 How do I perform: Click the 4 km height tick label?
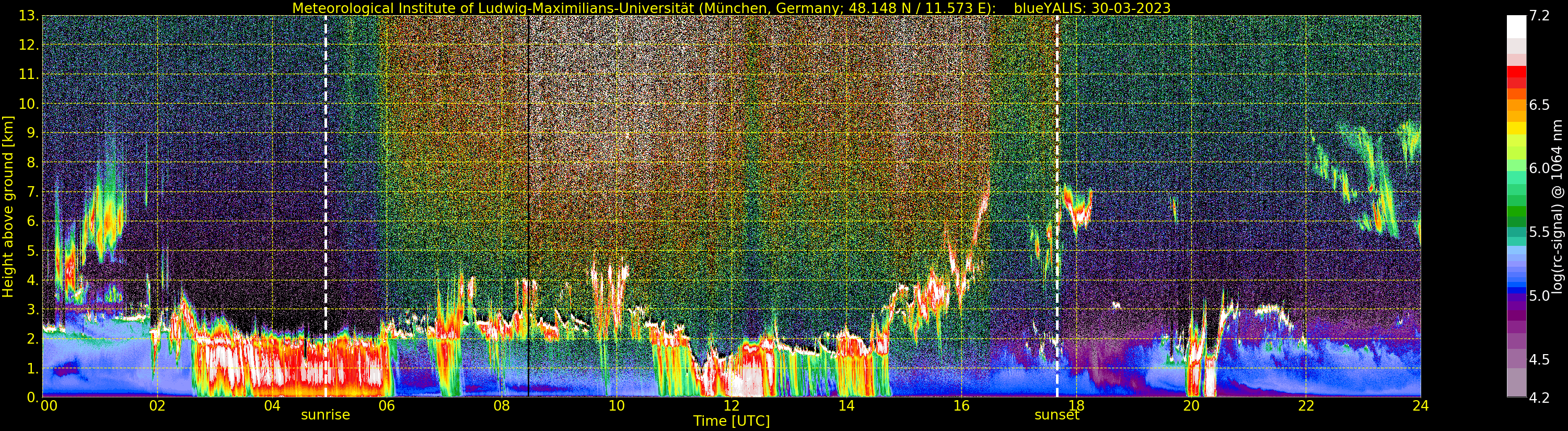pyautogui.click(x=34, y=280)
